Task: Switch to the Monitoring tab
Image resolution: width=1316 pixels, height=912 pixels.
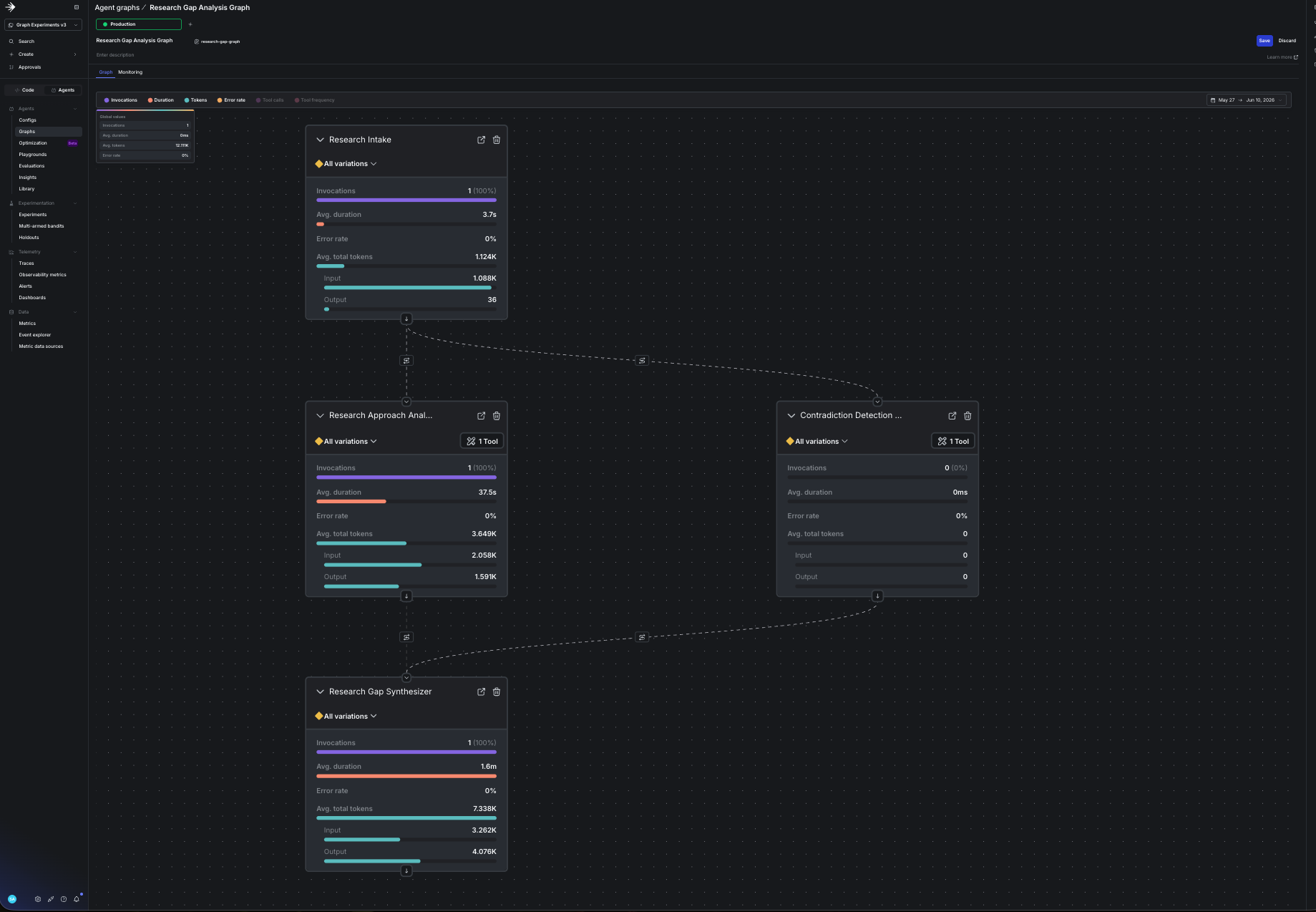Action: 130,72
